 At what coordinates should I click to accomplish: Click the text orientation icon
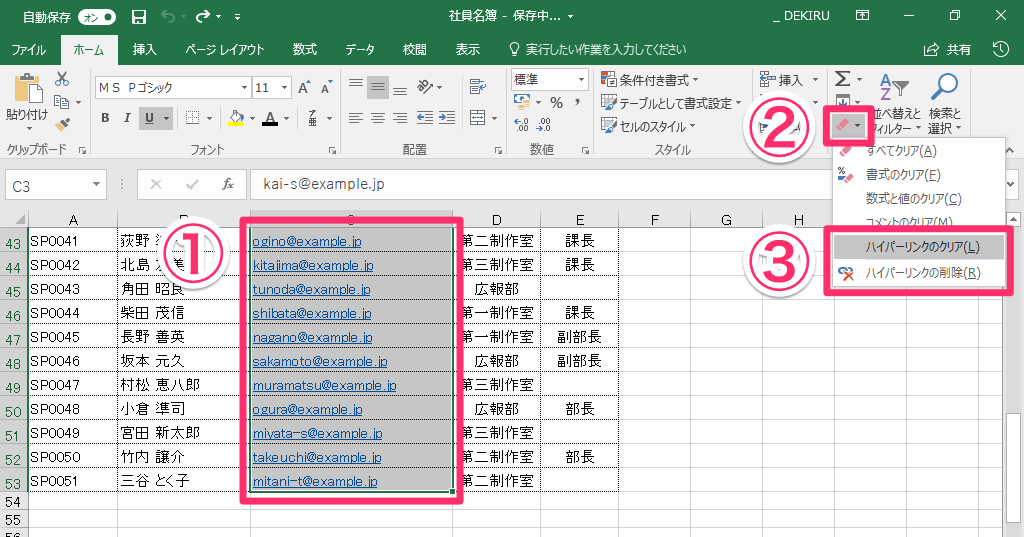[x=425, y=86]
